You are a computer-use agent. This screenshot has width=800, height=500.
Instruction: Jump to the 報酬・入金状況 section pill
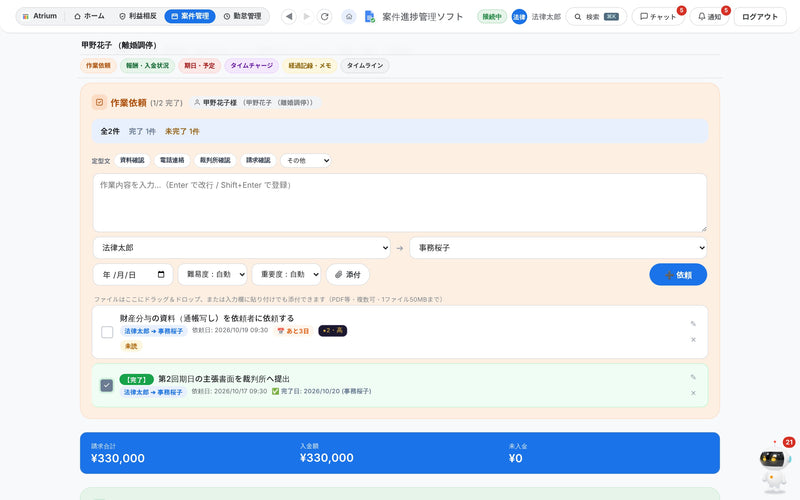click(x=147, y=65)
